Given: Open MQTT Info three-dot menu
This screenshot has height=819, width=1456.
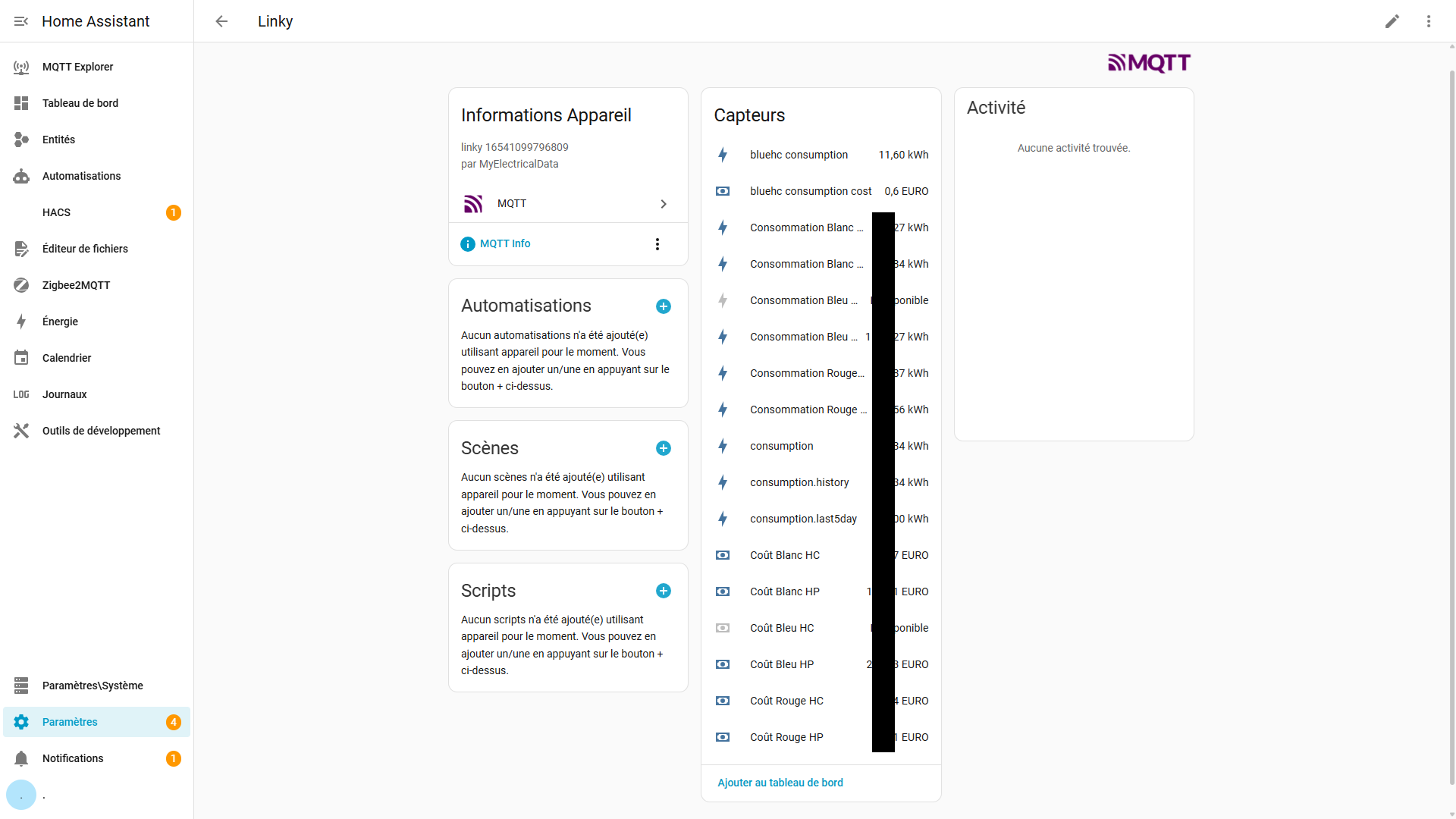Looking at the screenshot, I should [x=657, y=244].
